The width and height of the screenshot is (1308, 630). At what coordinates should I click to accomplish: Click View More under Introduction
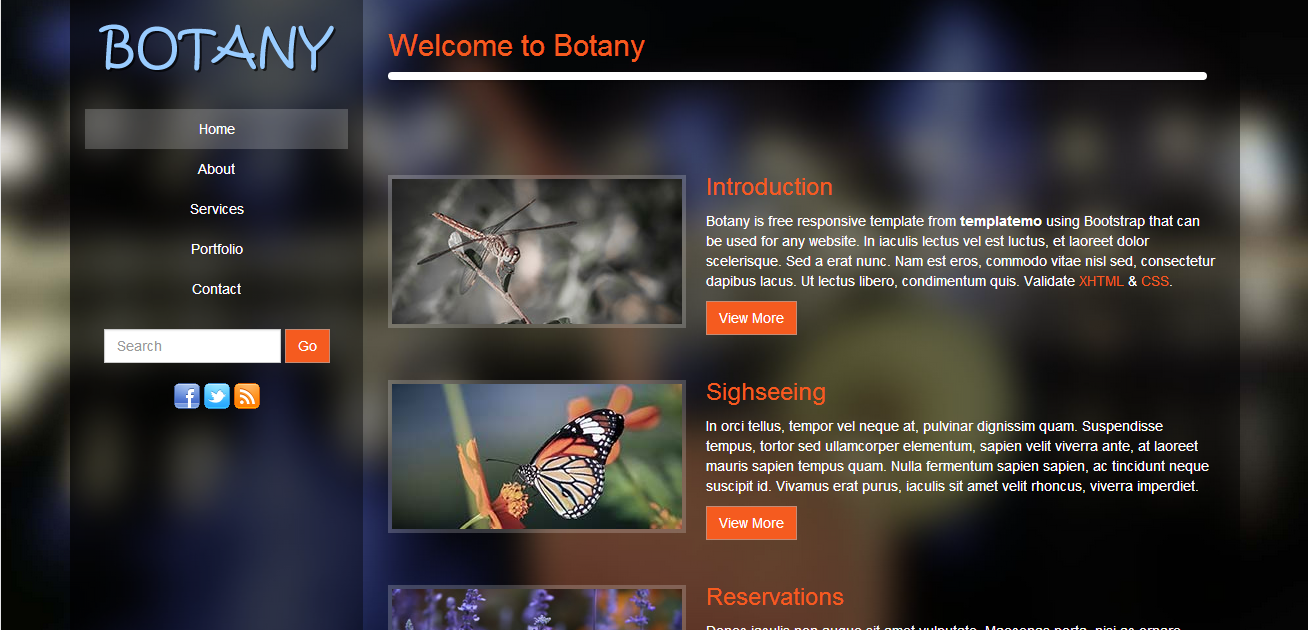click(x=751, y=318)
